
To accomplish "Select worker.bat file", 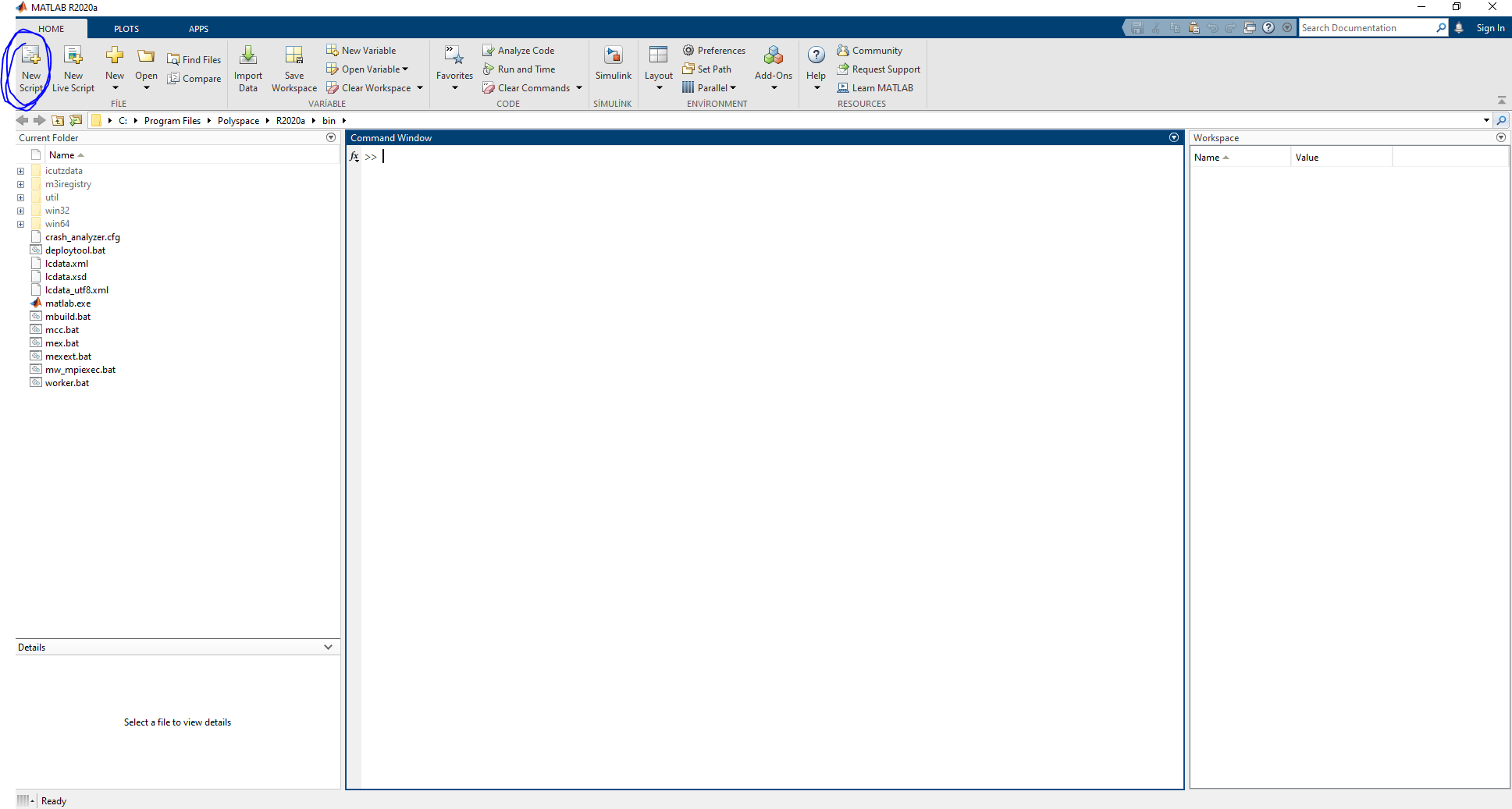I will (x=67, y=382).
